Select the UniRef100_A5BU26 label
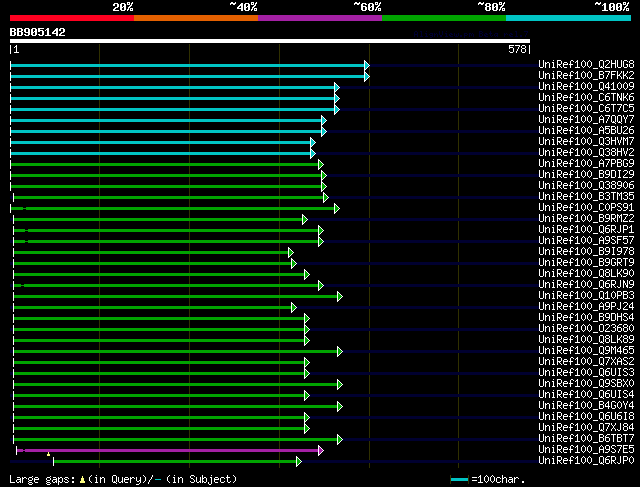Screen dimensions: 640x487 tap(586, 130)
